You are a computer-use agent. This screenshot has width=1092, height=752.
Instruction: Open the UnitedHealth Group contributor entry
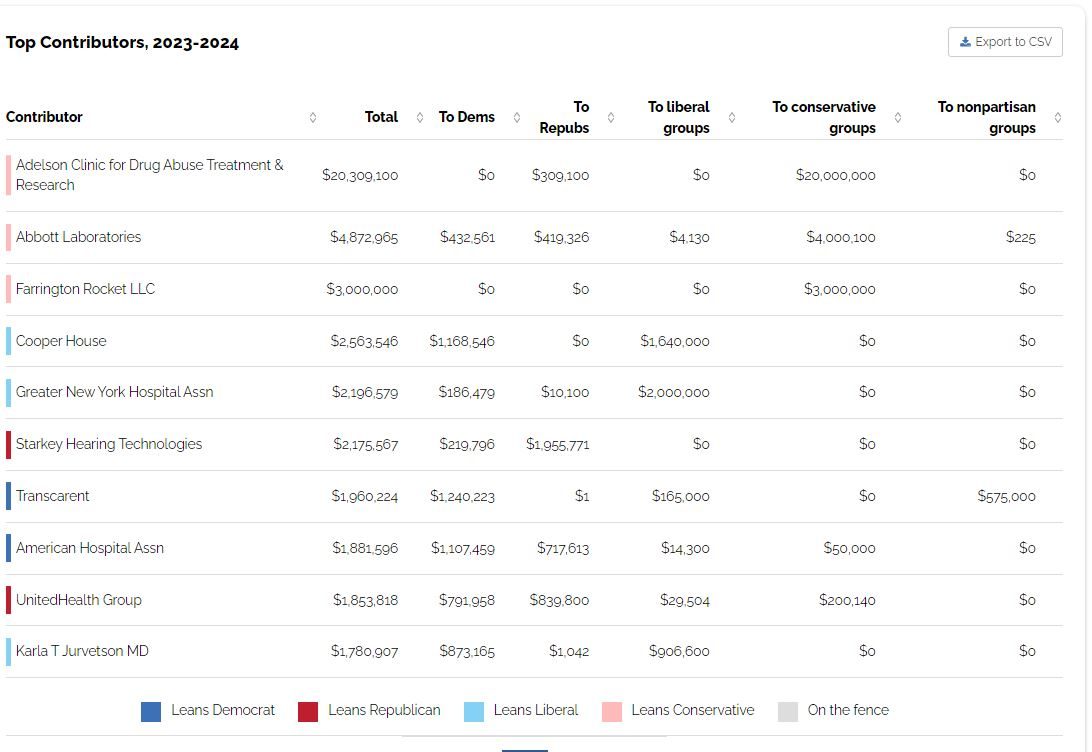pyautogui.click(x=78, y=600)
